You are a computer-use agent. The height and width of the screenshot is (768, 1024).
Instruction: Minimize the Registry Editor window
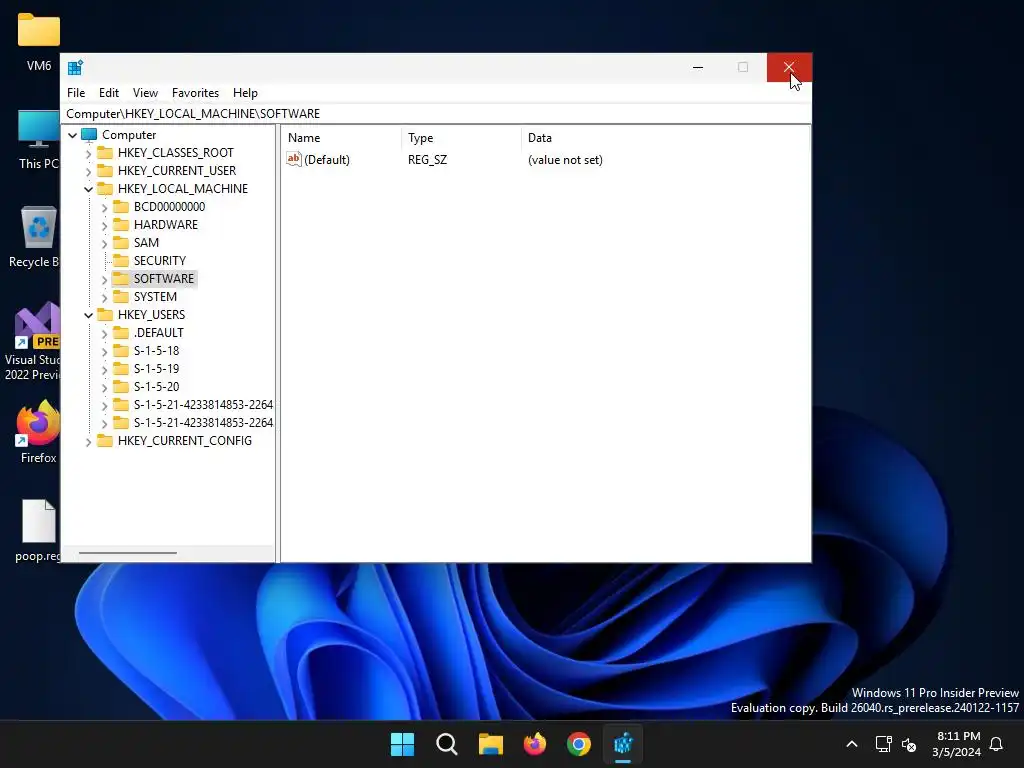click(698, 67)
